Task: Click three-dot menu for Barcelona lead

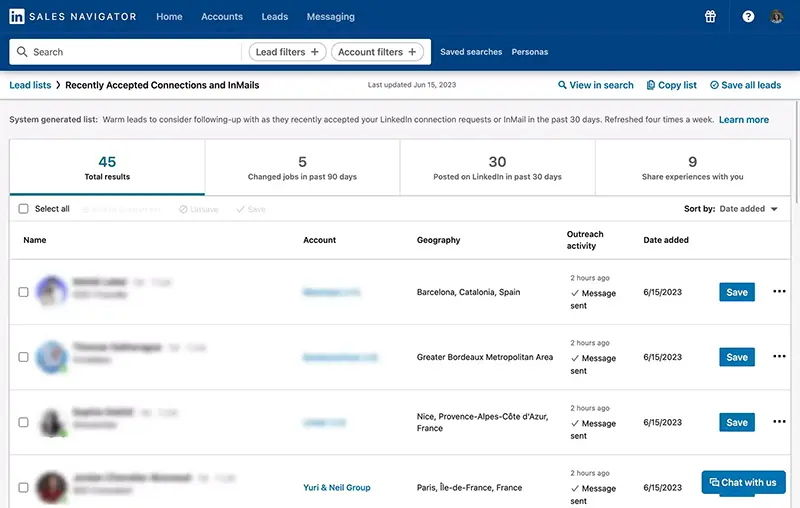Action: 779,291
